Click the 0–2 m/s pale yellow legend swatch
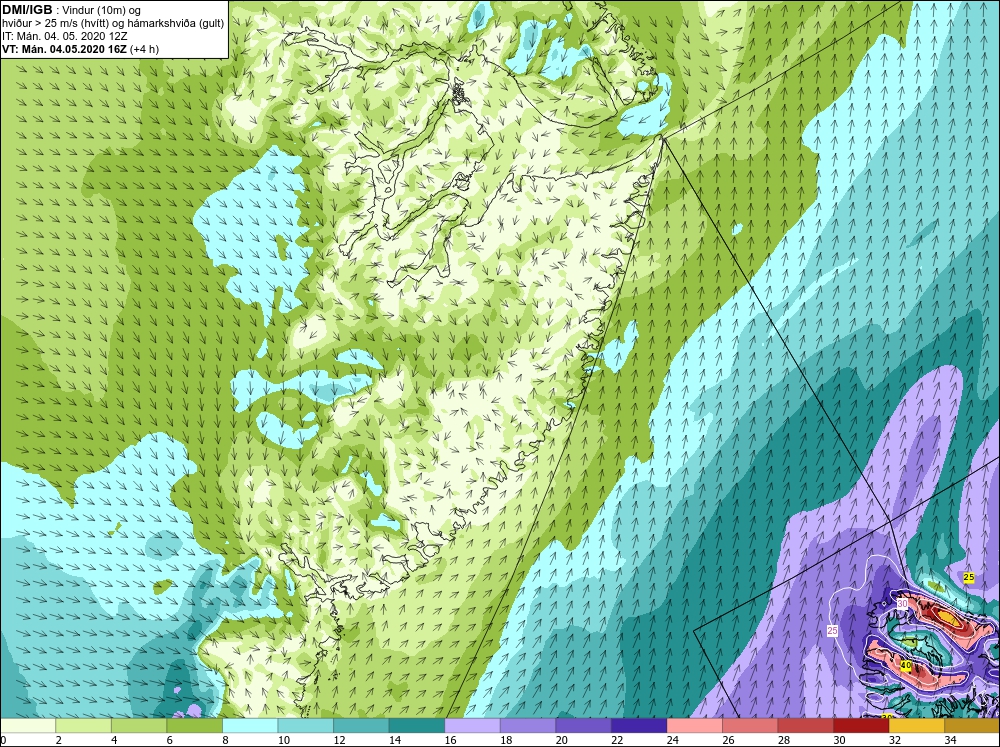Viewport: 1000px width, 747px height. [x=28, y=725]
